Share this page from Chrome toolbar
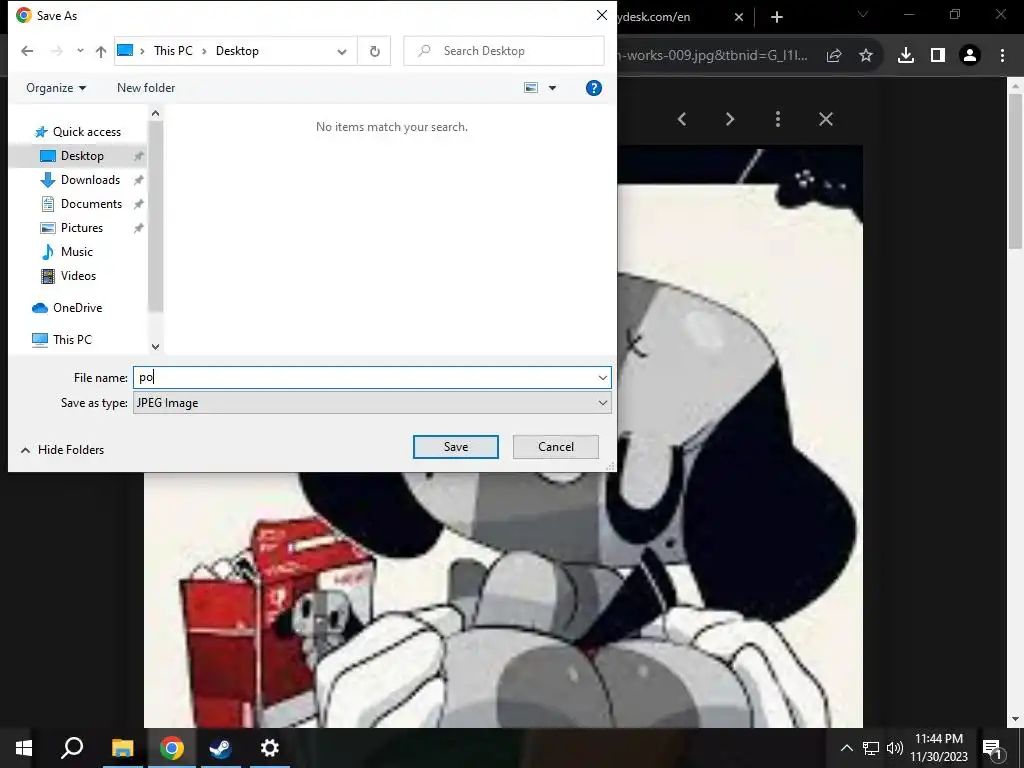1024x768 pixels. (834, 56)
